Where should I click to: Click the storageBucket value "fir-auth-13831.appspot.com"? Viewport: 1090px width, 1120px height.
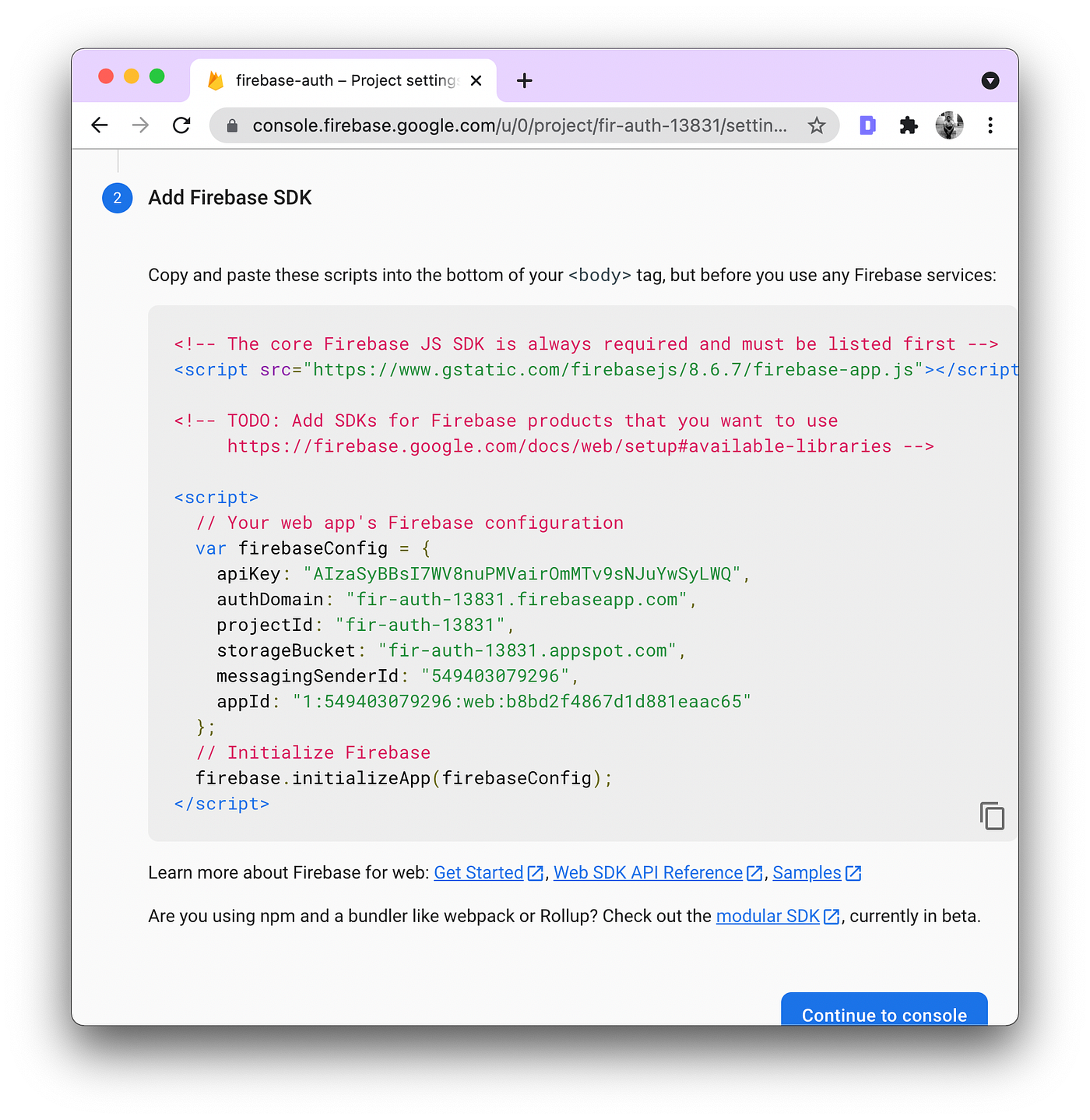click(x=528, y=651)
